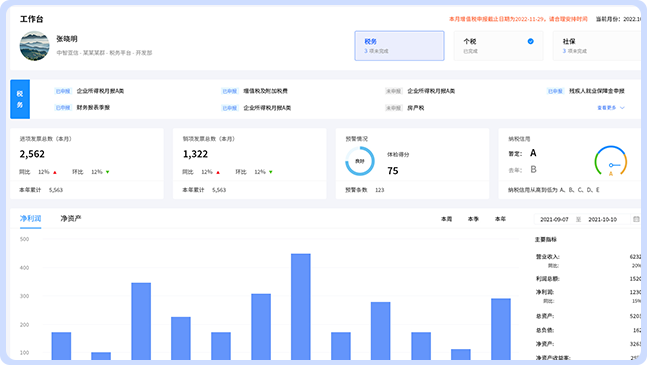647x365 pixels.
Task: Open 房产税 declaration item
Action: (x=416, y=108)
